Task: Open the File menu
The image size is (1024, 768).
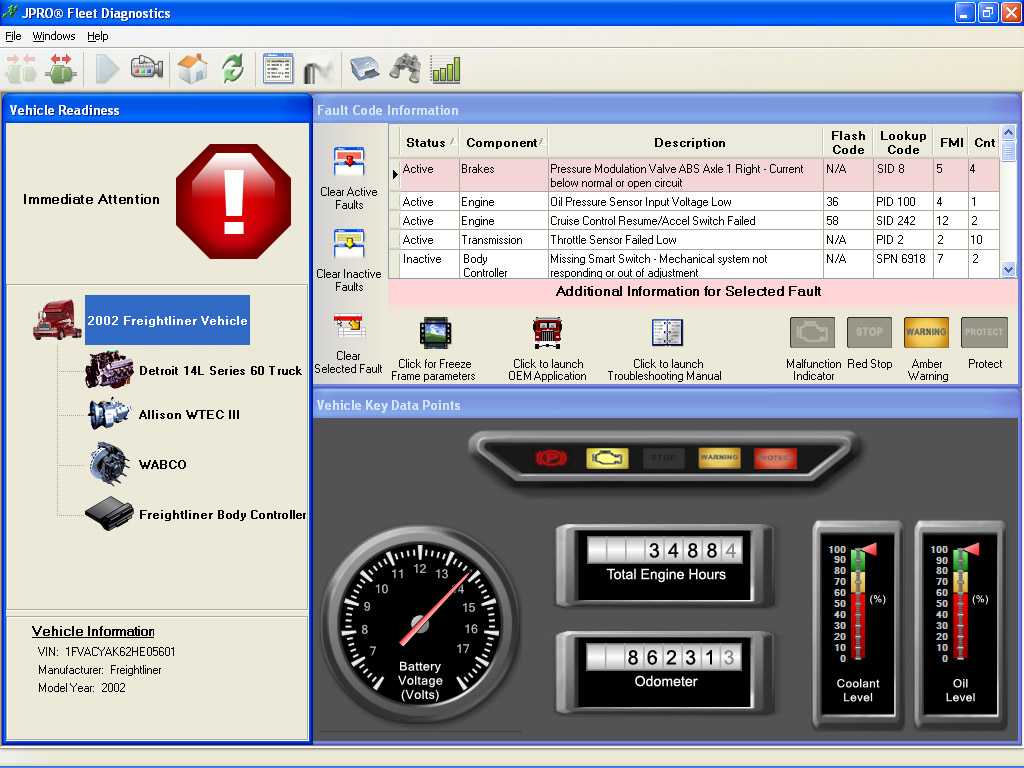Action: (13, 36)
